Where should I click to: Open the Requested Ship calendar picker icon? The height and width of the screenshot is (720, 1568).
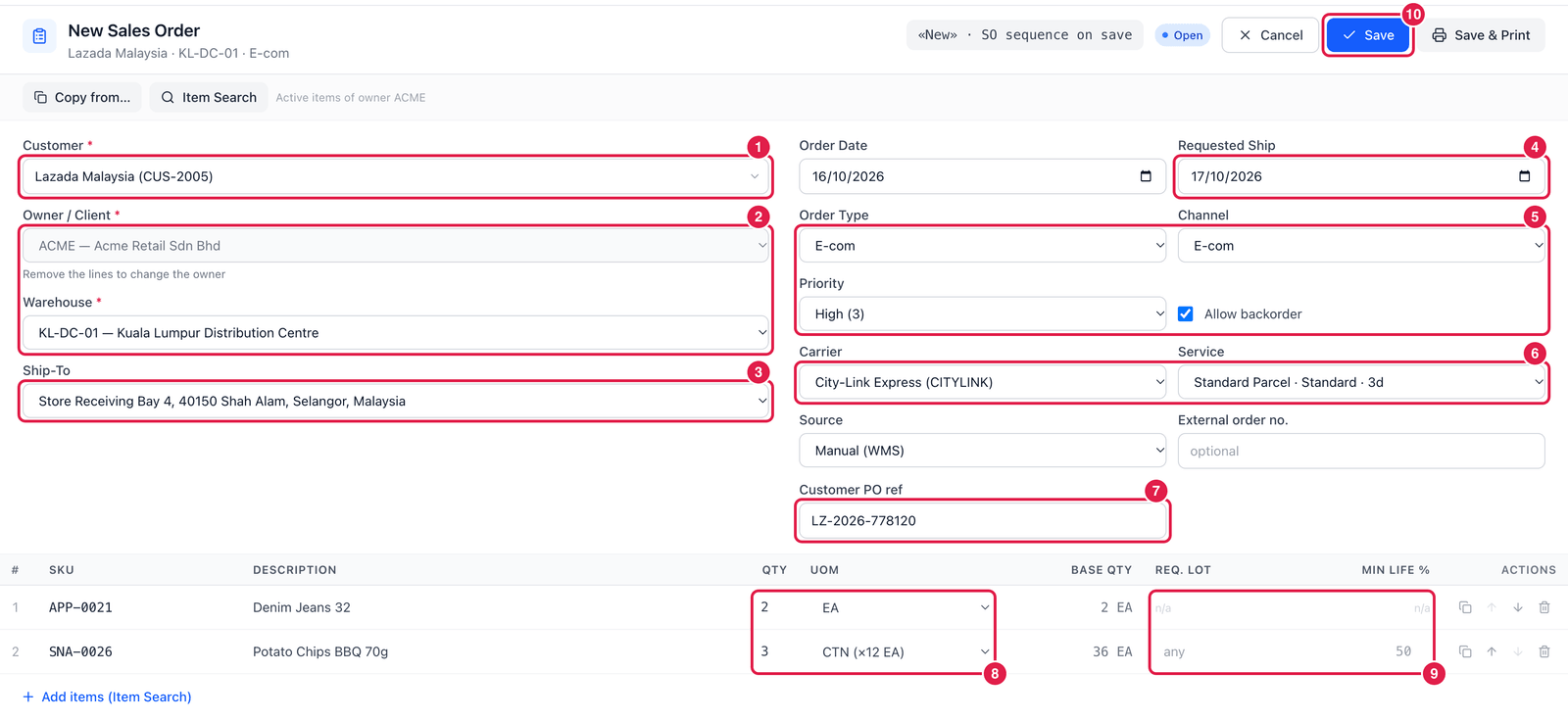point(1524,176)
